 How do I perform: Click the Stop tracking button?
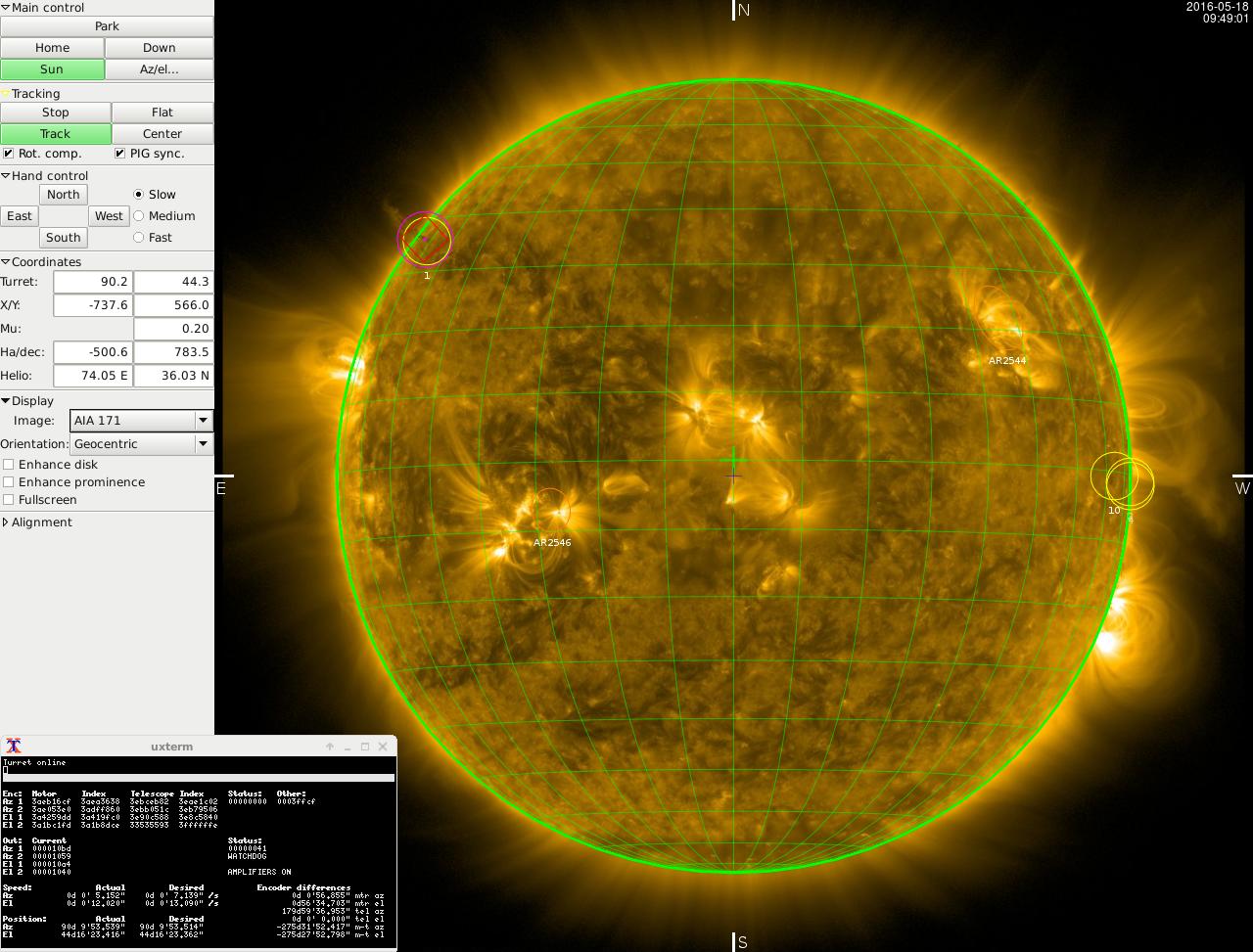click(56, 113)
